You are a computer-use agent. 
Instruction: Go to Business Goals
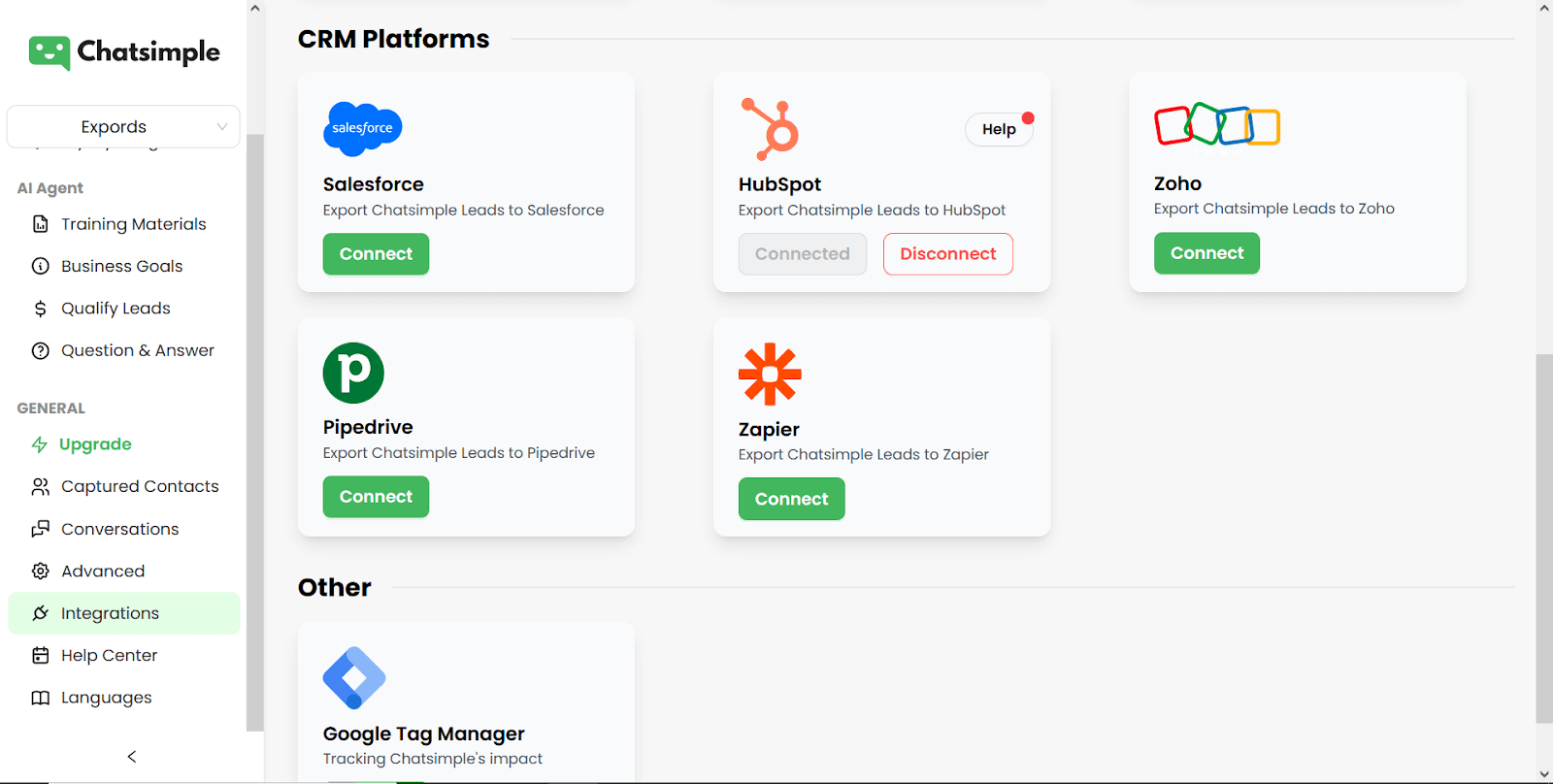point(121,266)
